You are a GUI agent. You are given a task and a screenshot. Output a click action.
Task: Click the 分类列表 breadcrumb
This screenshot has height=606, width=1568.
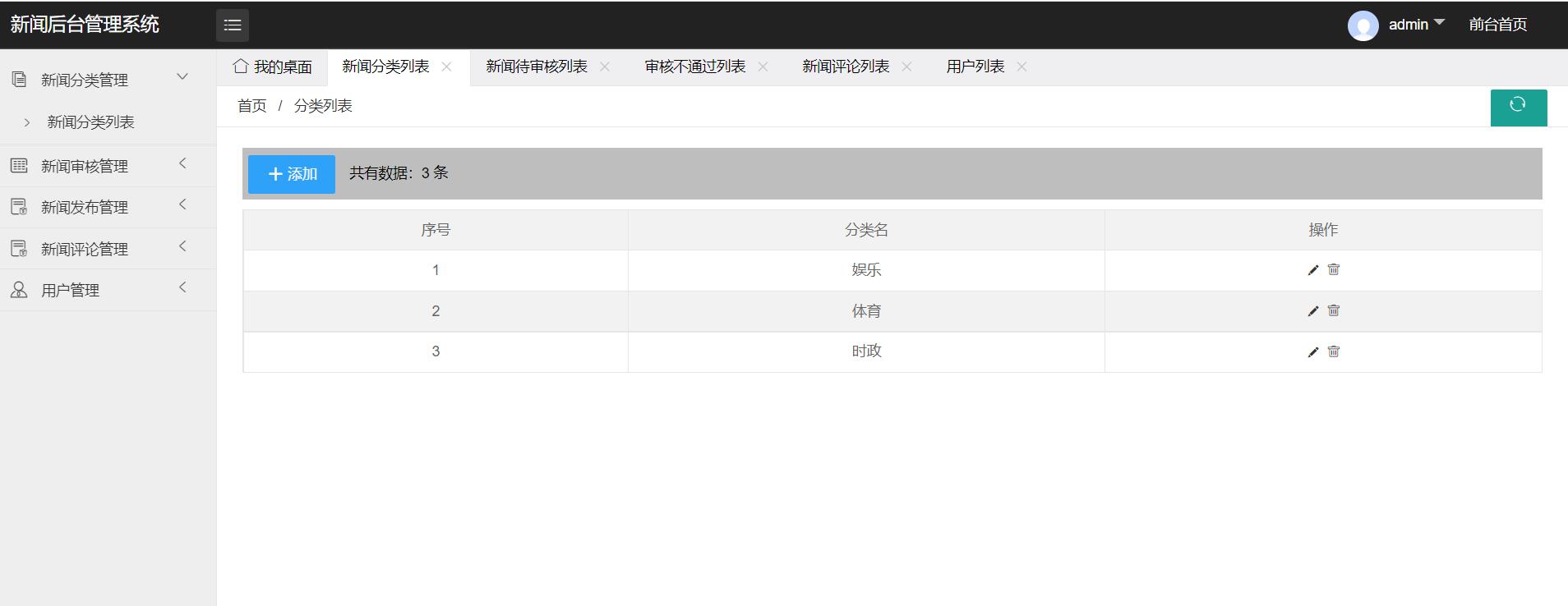tap(323, 106)
